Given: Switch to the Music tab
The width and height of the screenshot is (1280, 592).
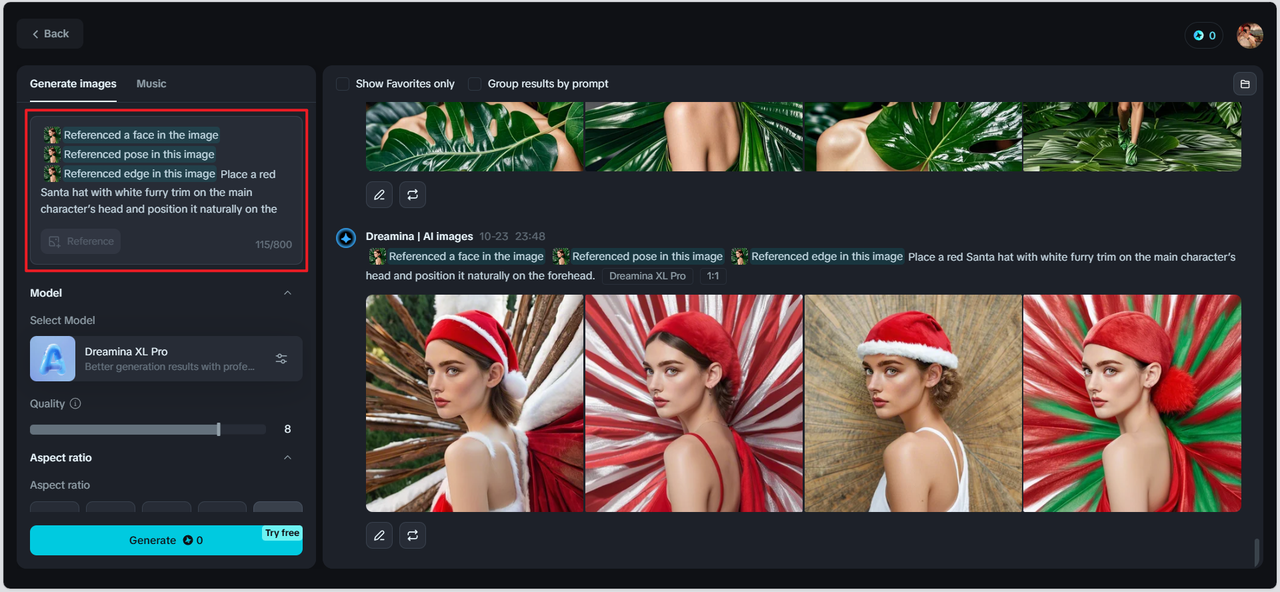Looking at the screenshot, I should coord(151,84).
